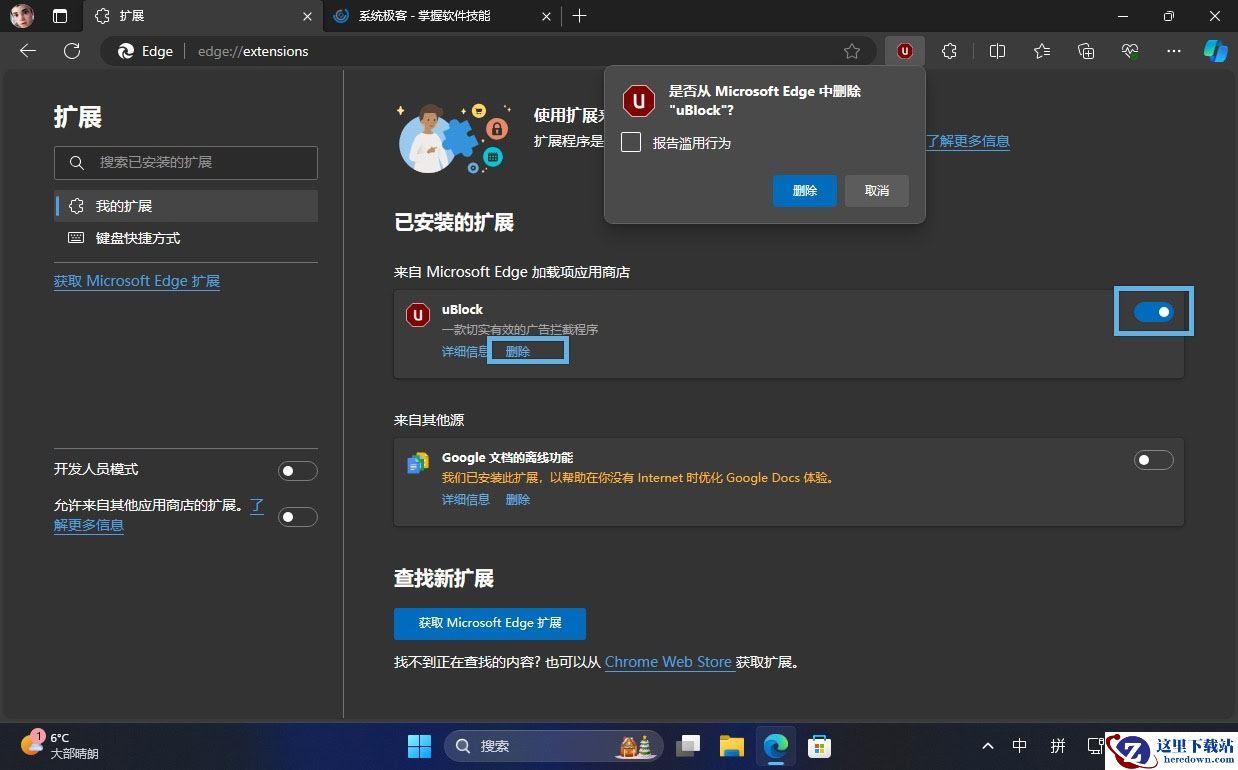Click the Microsoft Edge taskbar icon
Viewport: 1238px width, 770px height.
point(776,746)
